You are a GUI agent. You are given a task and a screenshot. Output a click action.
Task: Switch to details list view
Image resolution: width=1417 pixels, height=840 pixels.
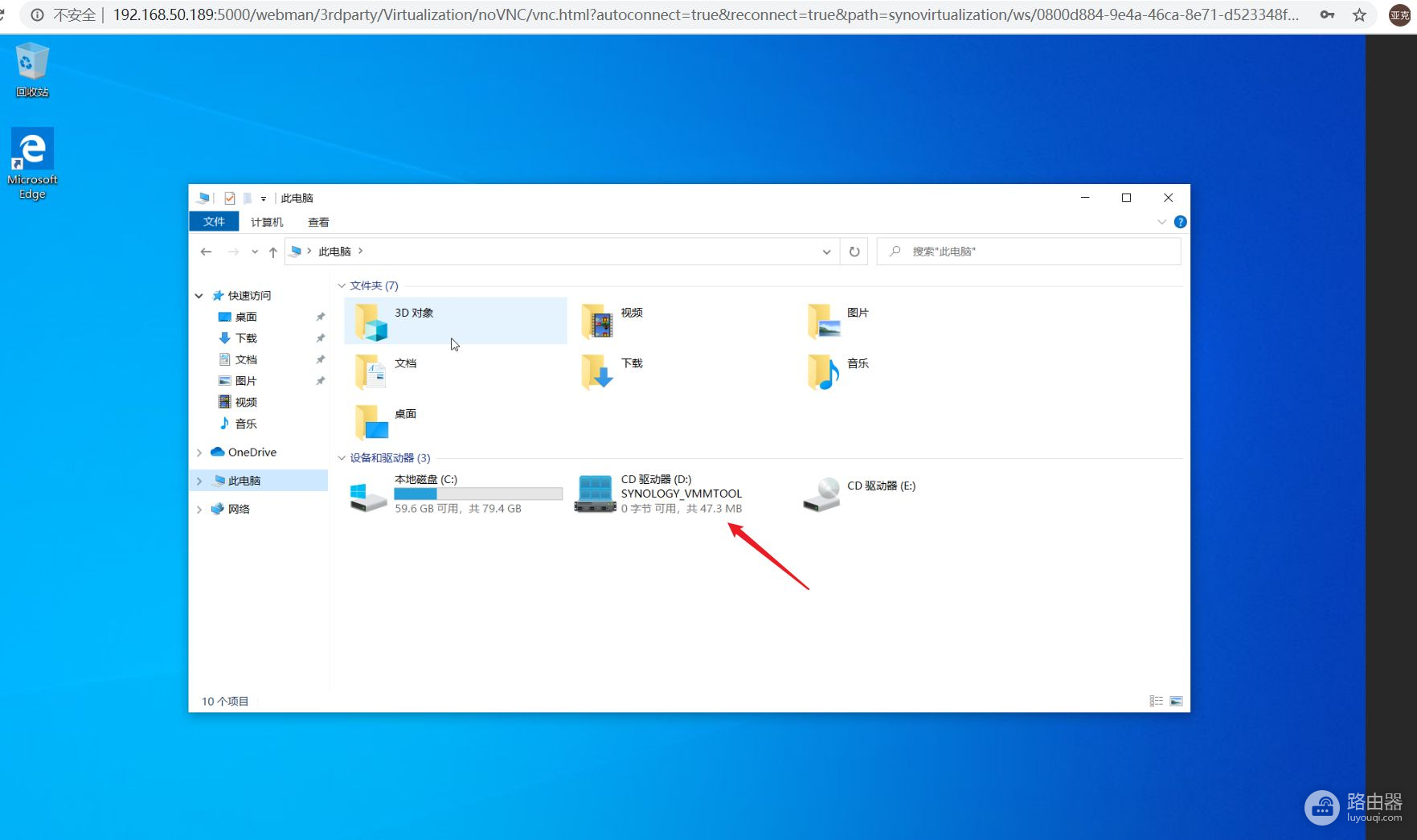tap(1156, 701)
